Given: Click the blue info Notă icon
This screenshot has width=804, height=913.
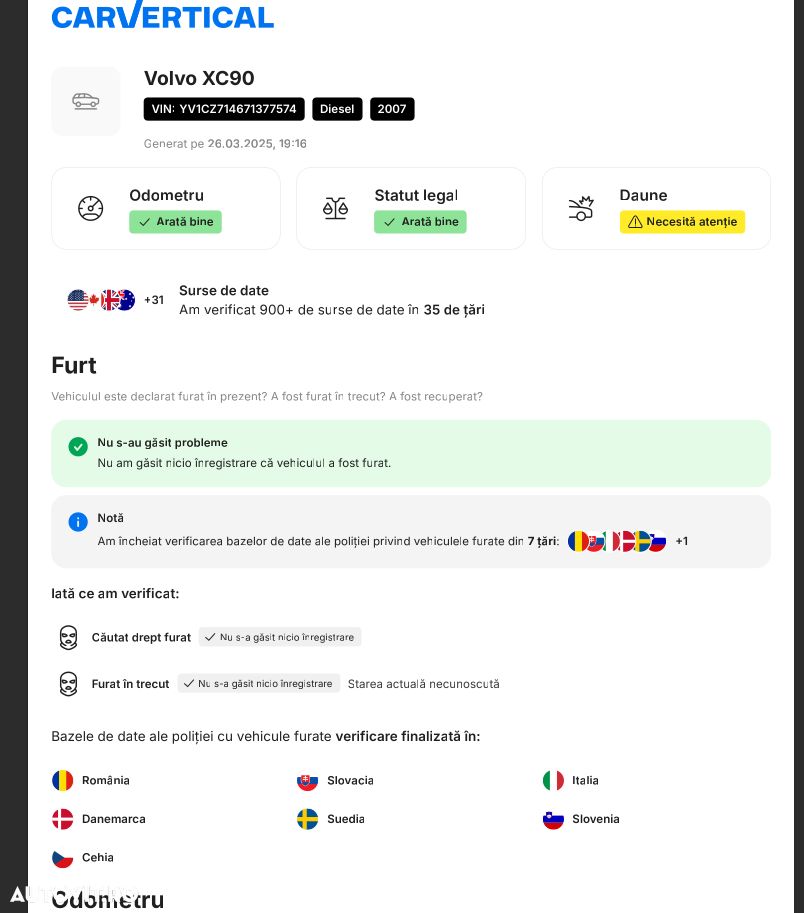Looking at the screenshot, I should [x=78, y=522].
